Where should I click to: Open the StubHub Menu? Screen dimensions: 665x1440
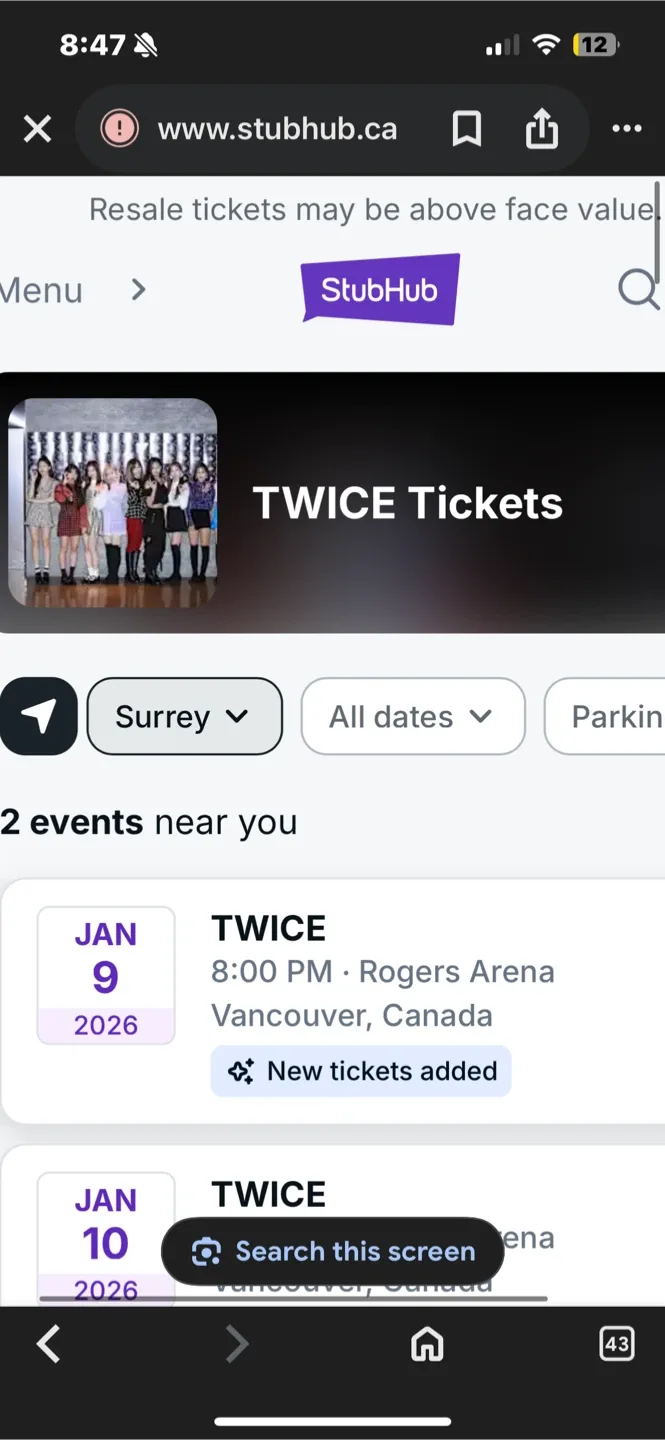(x=42, y=290)
